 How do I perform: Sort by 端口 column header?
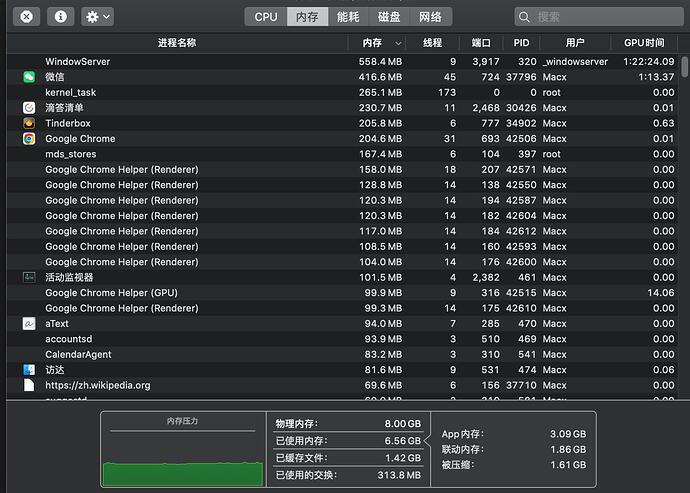point(481,43)
